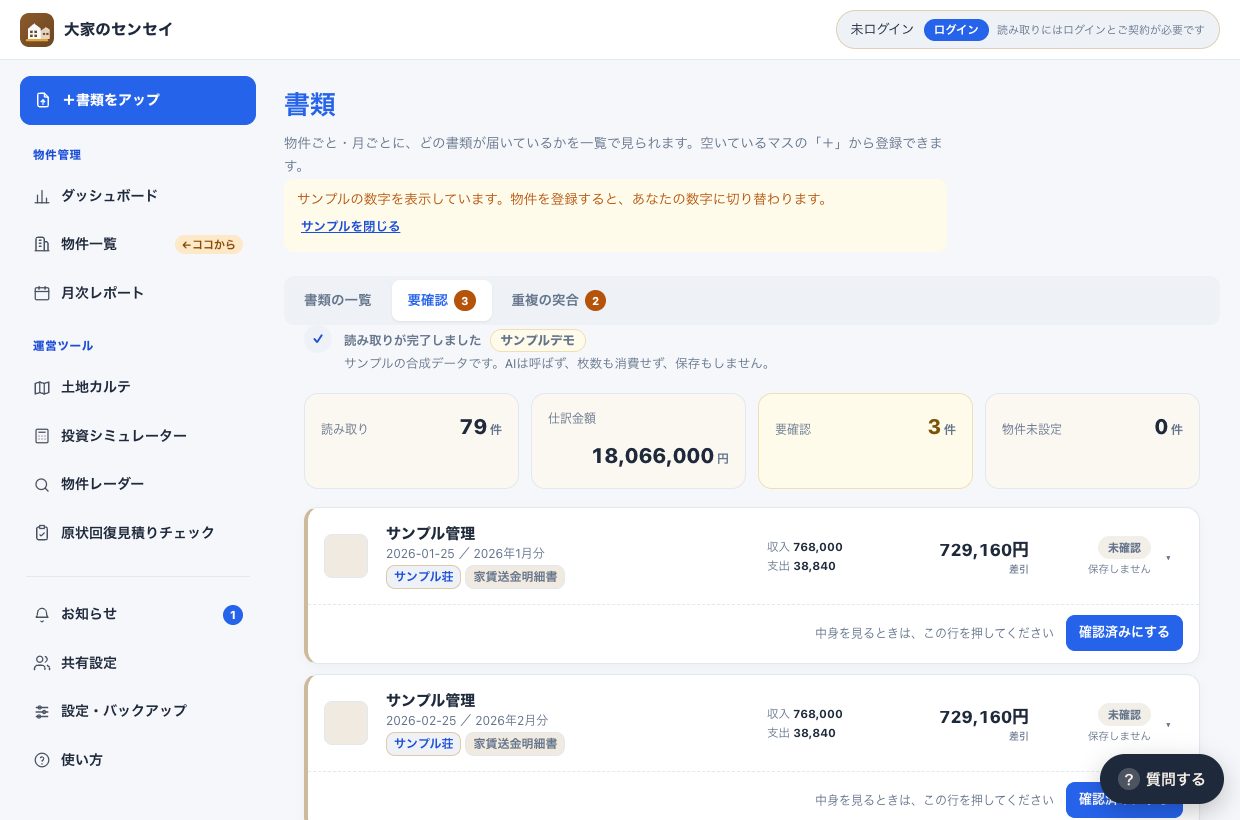1240x820 pixels.
Task: Click the ダッシュボード bar chart icon
Action: [42, 196]
